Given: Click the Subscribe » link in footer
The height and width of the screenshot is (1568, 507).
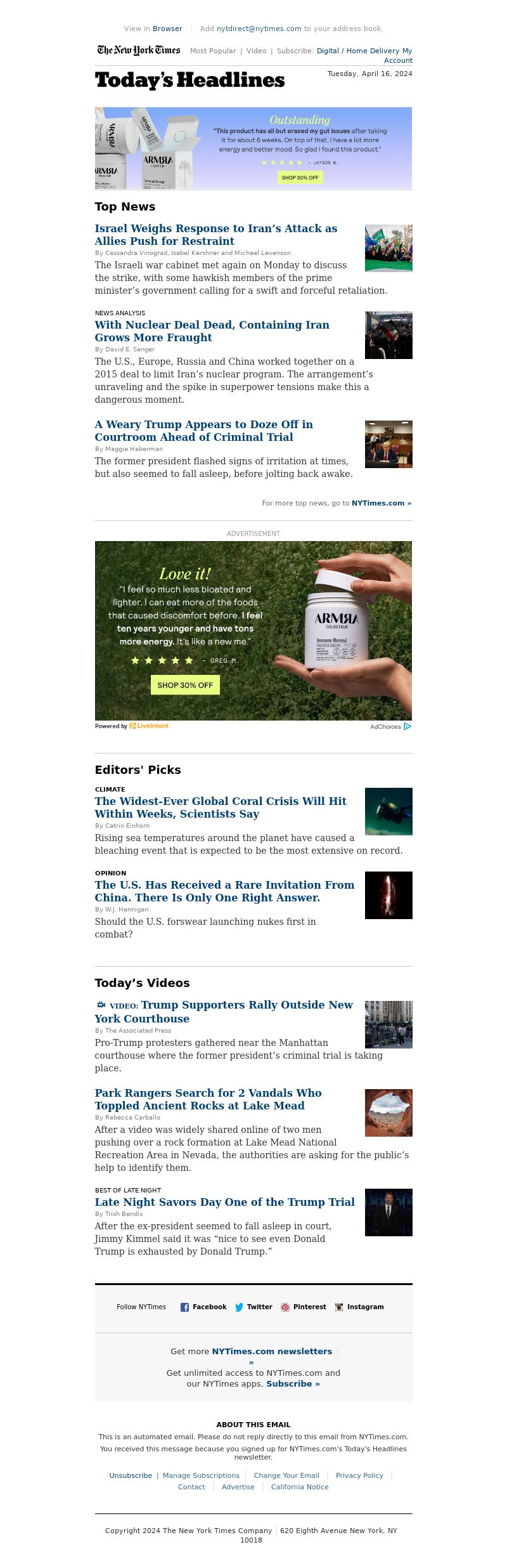Looking at the screenshot, I should [293, 1383].
